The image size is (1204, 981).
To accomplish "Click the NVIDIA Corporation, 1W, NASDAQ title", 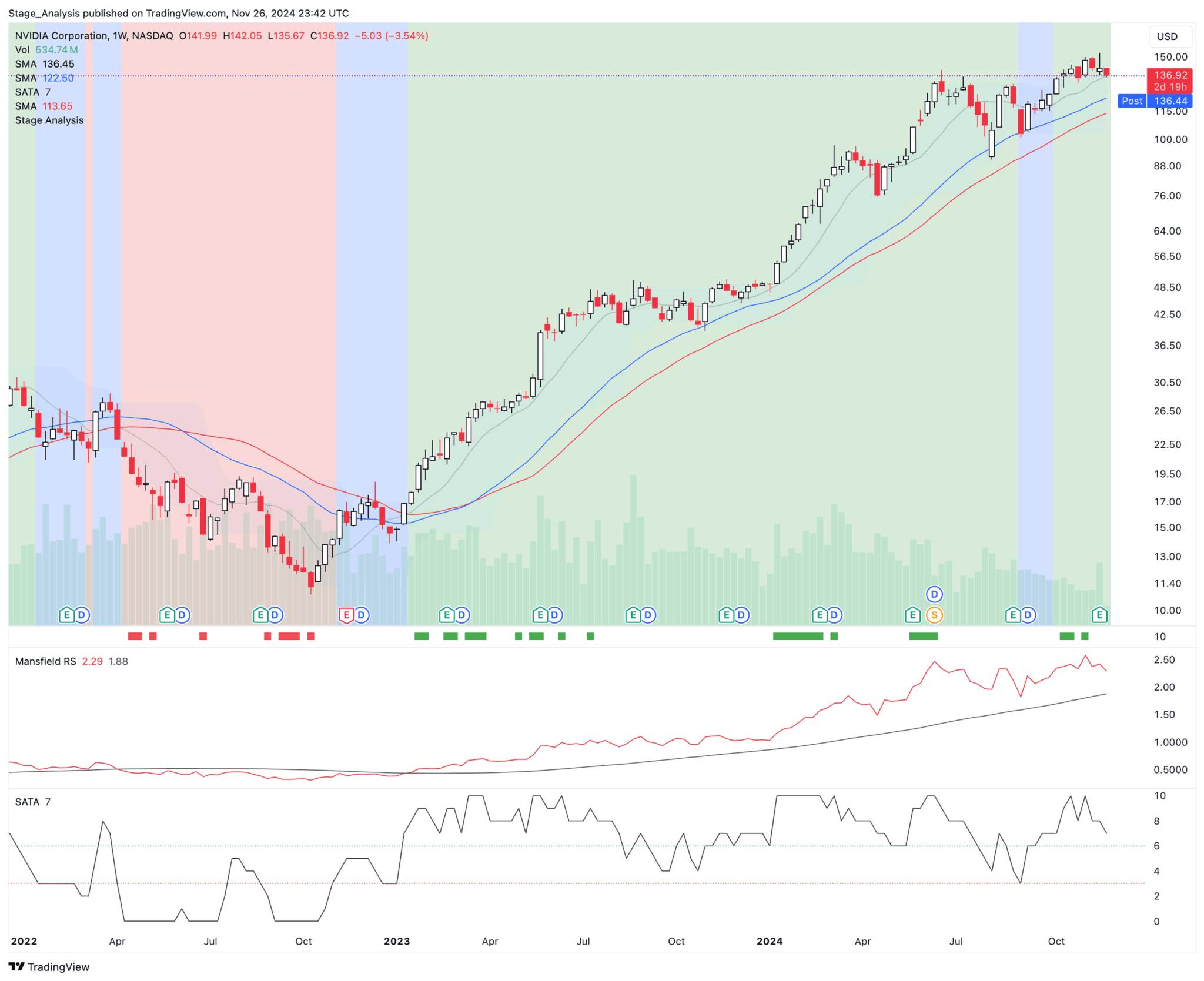I will click(94, 36).
